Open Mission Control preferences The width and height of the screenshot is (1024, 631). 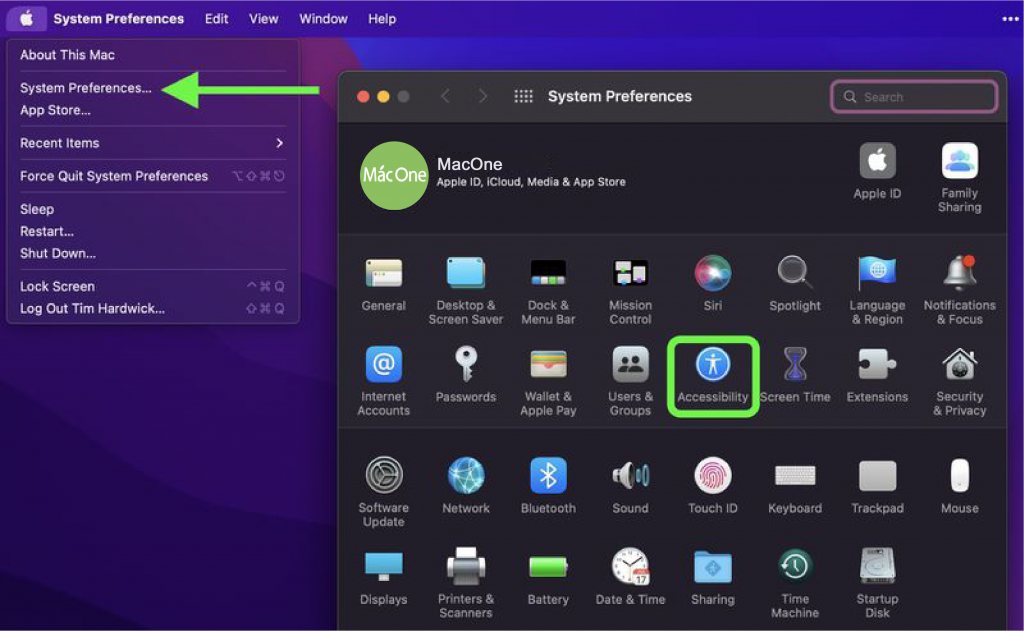point(630,290)
